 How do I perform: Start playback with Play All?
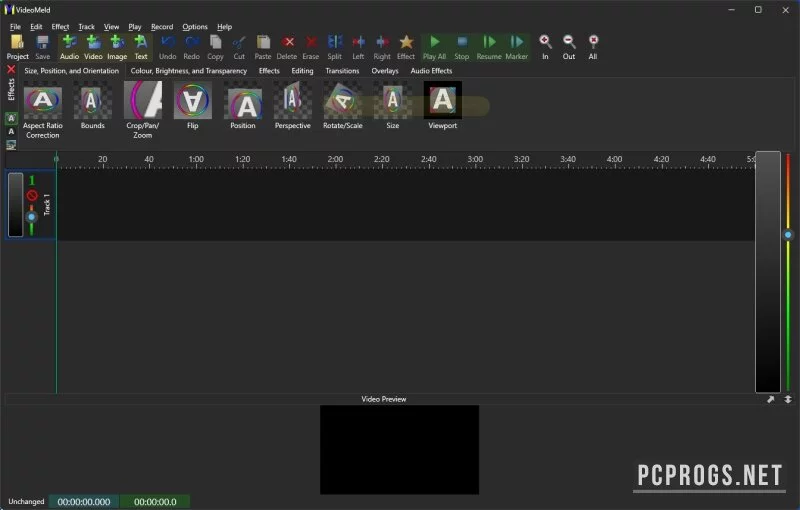tap(434, 47)
